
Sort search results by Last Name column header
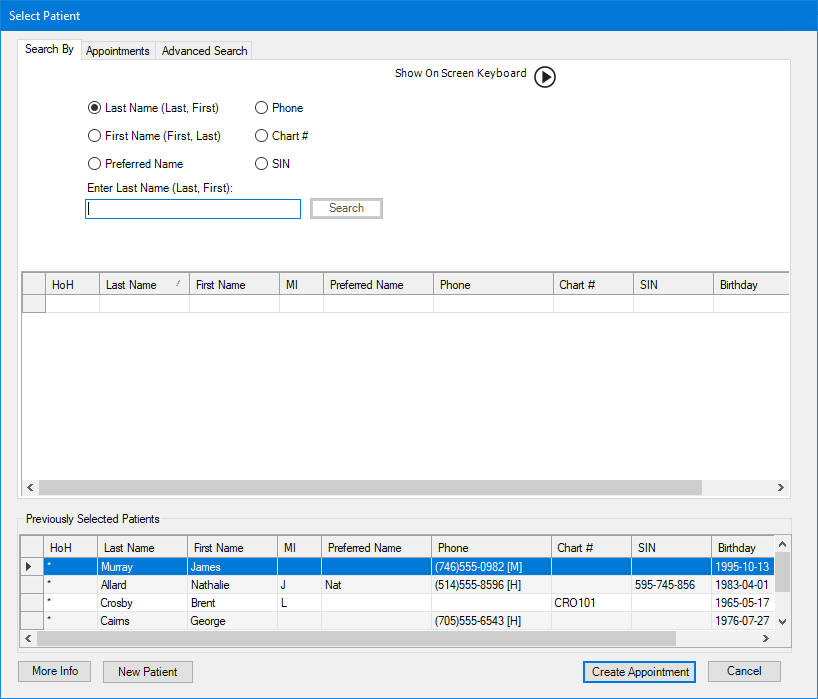pos(144,285)
